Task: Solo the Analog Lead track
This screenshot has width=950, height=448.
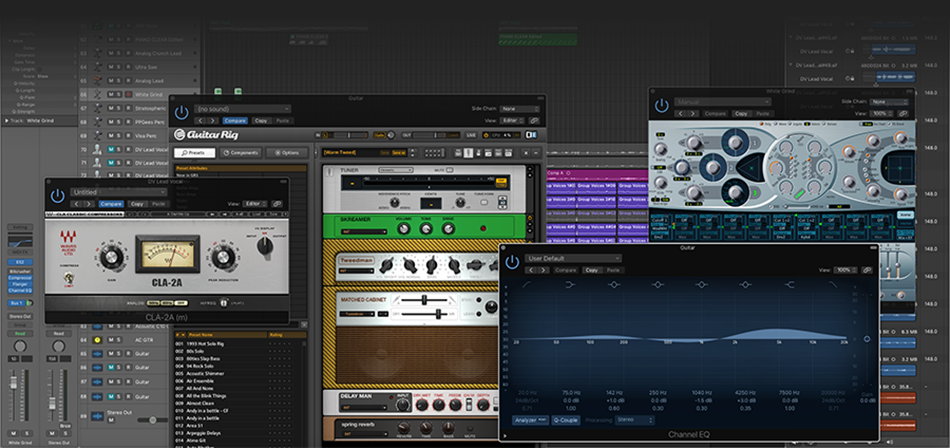Action: (119, 81)
